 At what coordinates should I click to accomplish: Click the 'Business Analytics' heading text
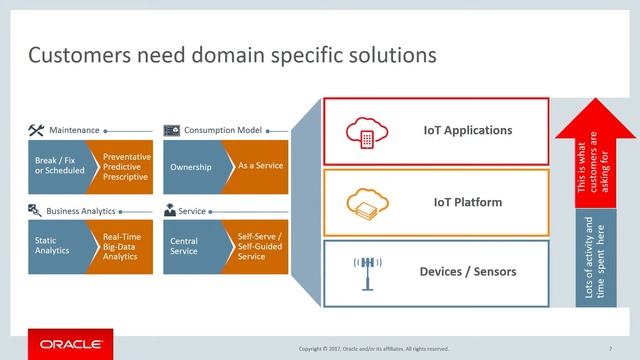pos(81,211)
